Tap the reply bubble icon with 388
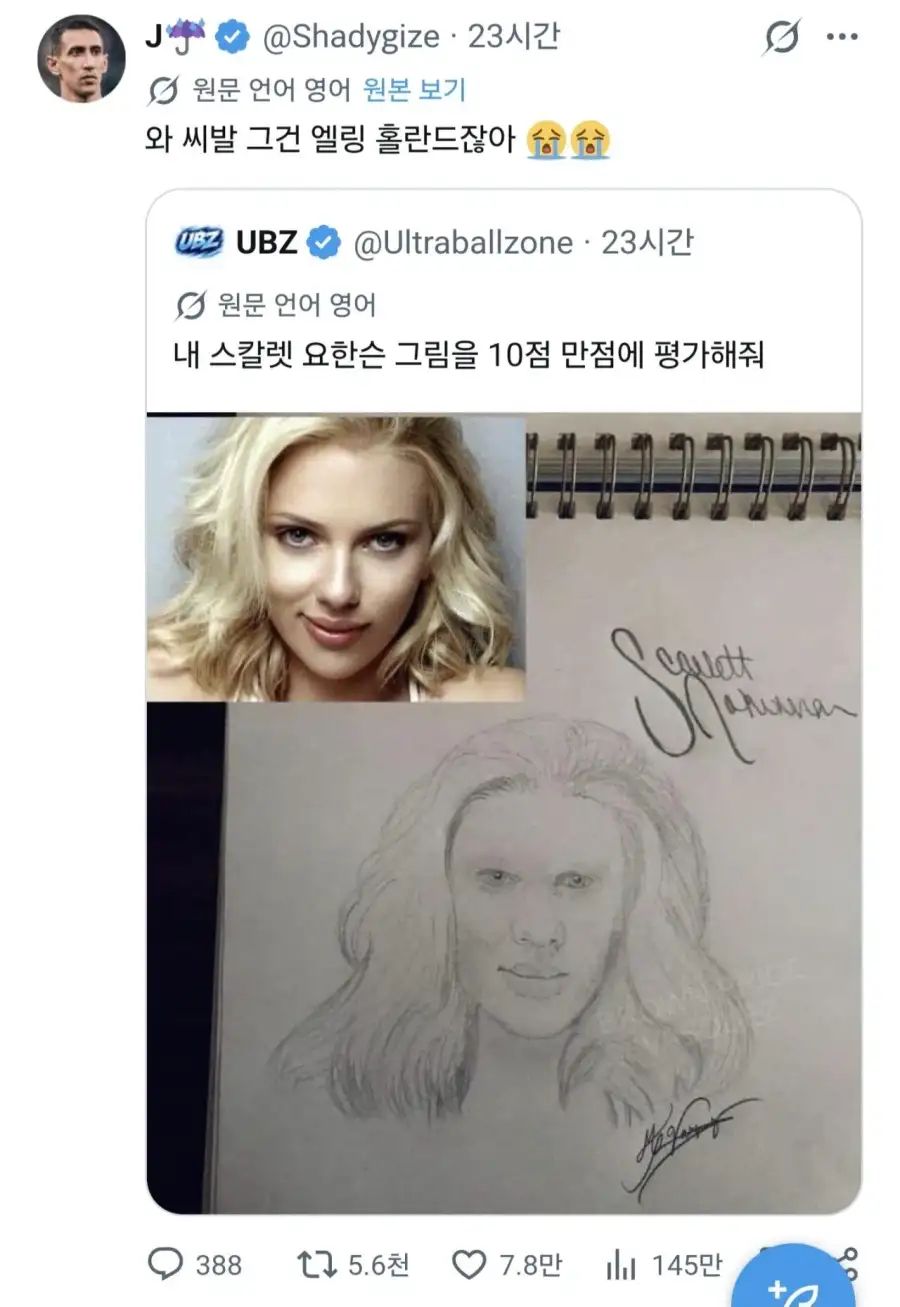Image resolution: width=900 pixels, height=1307 pixels. [x=164, y=1265]
